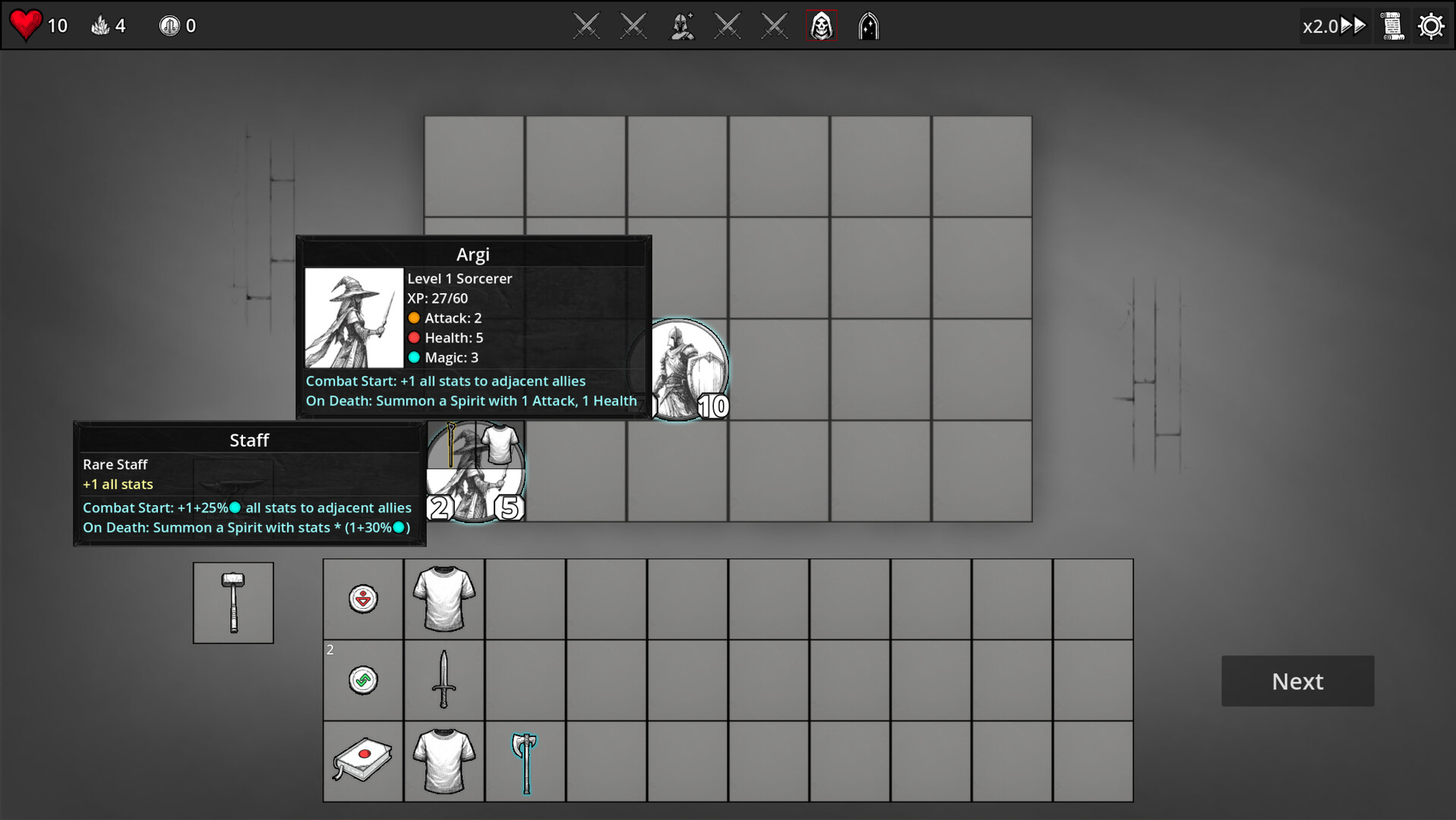Select the recruit soldier icon in the top bar
1456x820 pixels.
(x=681, y=25)
